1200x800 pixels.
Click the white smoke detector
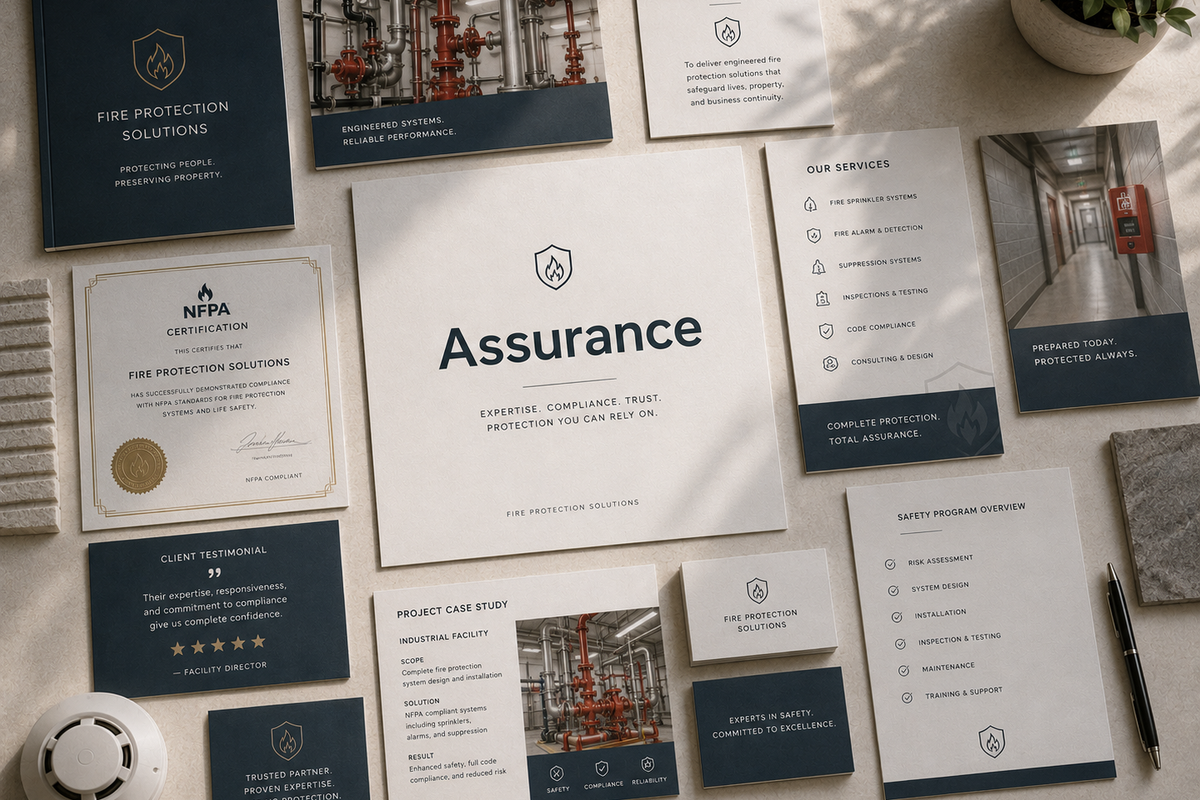[x=93, y=748]
